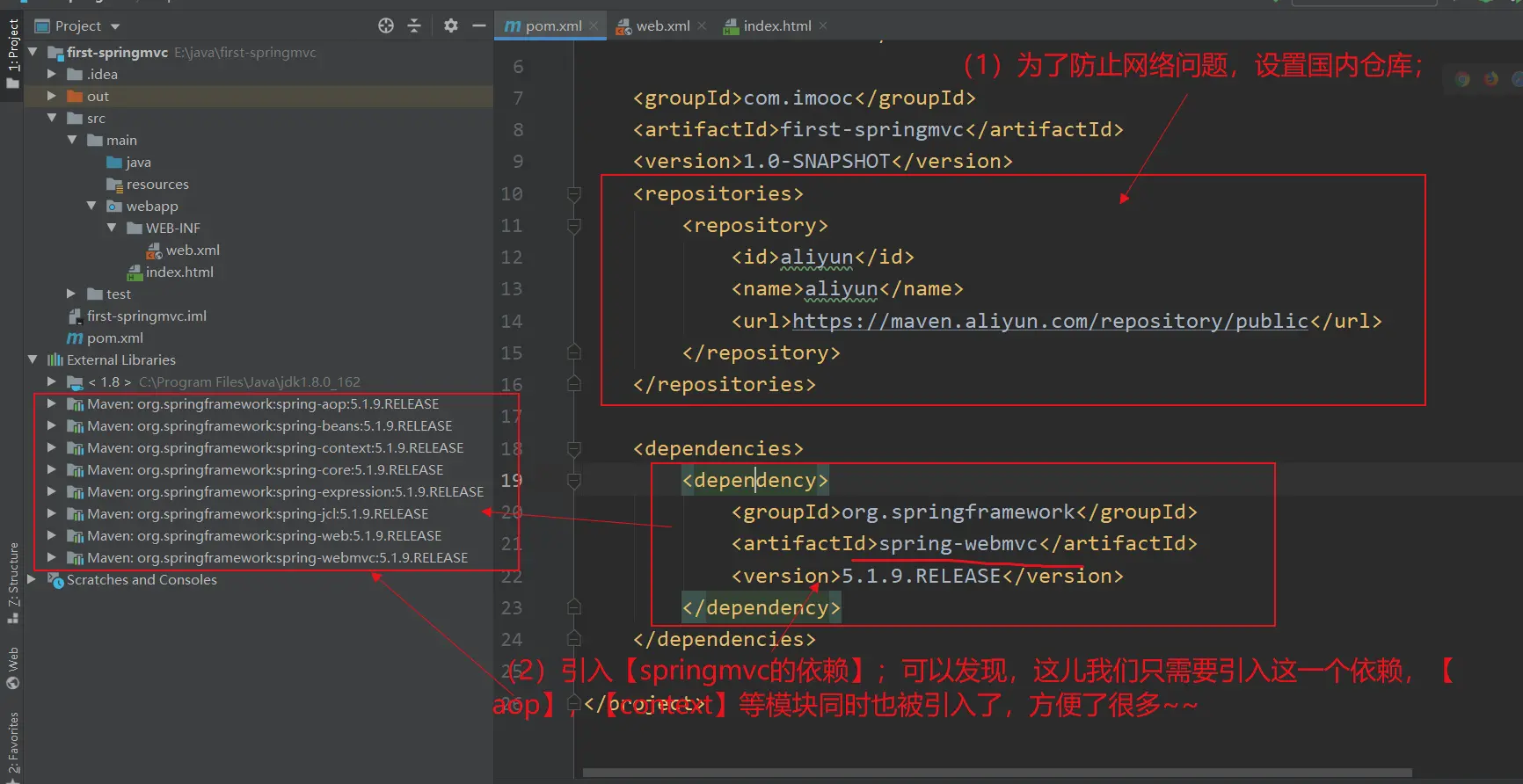The image size is (1523, 784).
Task: Close the pom.xml tab
Action: click(x=594, y=25)
